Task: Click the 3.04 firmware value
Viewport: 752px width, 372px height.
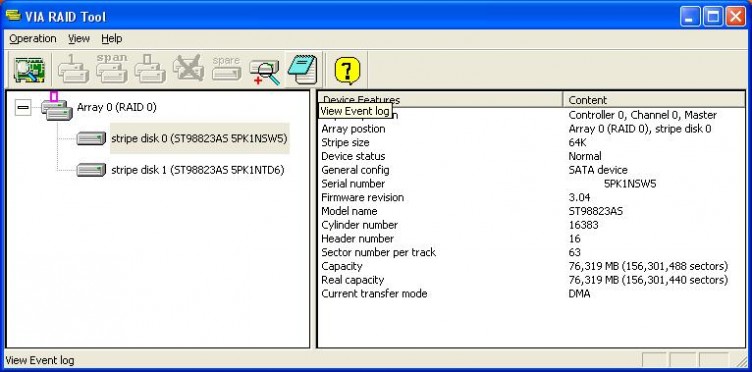Action: (x=579, y=198)
